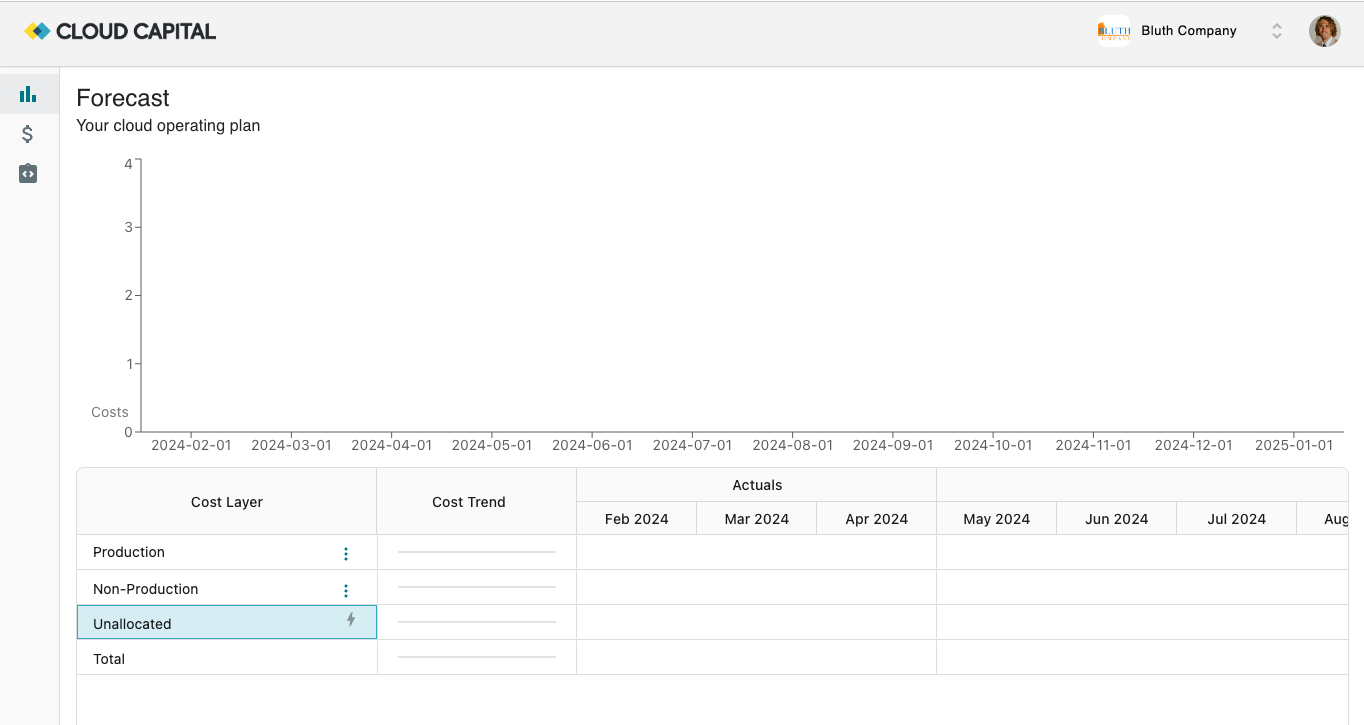Image resolution: width=1364 pixels, height=725 pixels.
Task: Click the Bluth Company logo thumbnail
Action: (x=1113, y=31)
